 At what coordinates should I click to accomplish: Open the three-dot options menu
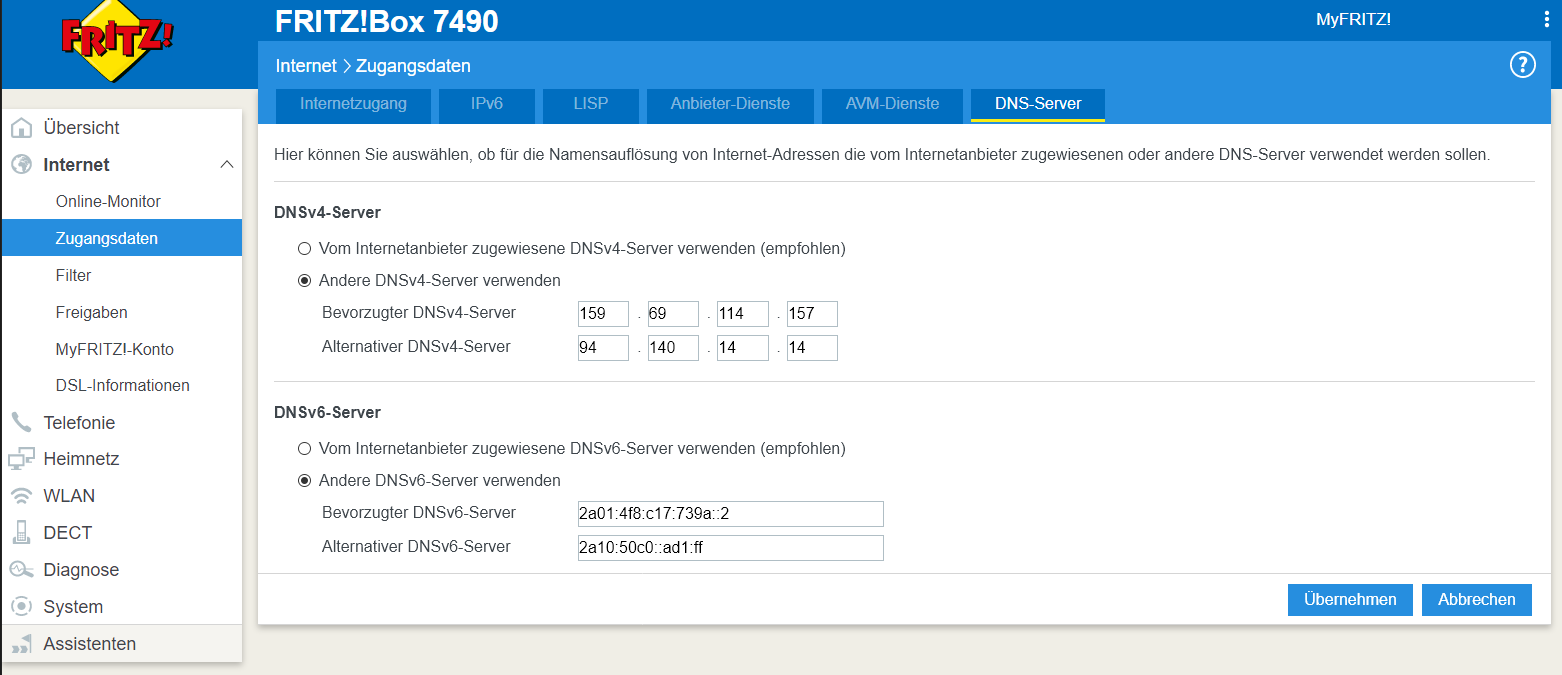1548,20
